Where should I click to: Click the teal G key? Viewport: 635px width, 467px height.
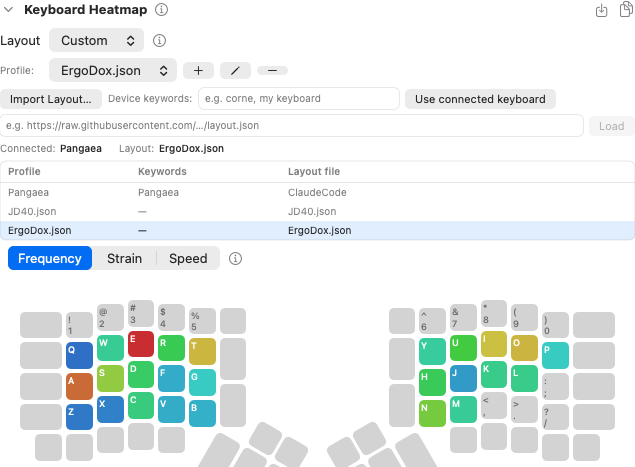pos(202,382)
